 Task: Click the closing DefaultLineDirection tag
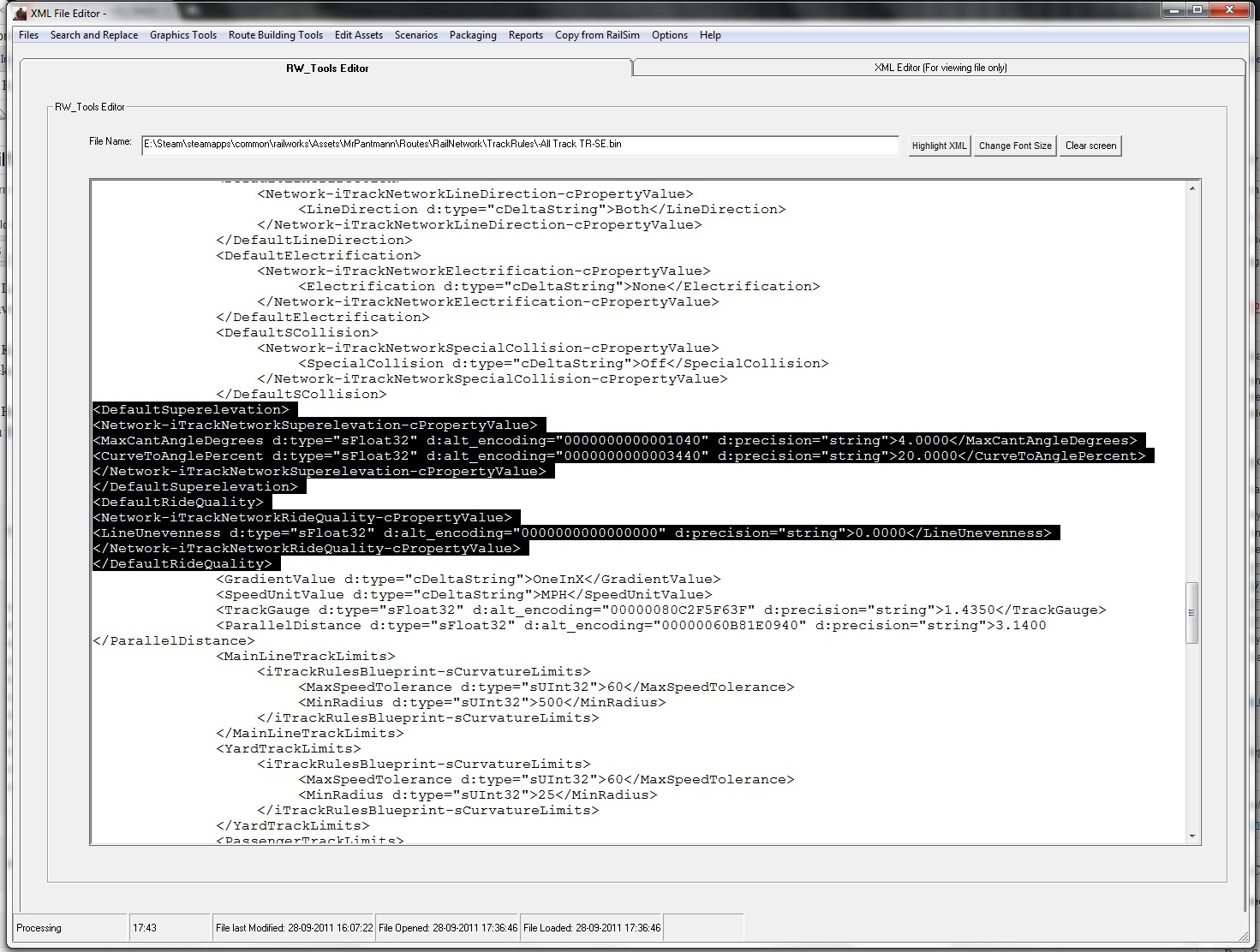(314, 241)
